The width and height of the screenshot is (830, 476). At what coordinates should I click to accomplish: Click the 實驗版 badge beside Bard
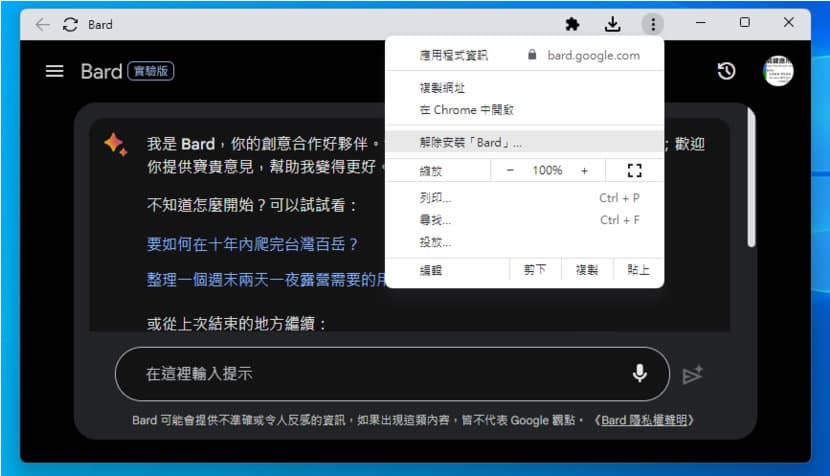click(x=151, y=71)
